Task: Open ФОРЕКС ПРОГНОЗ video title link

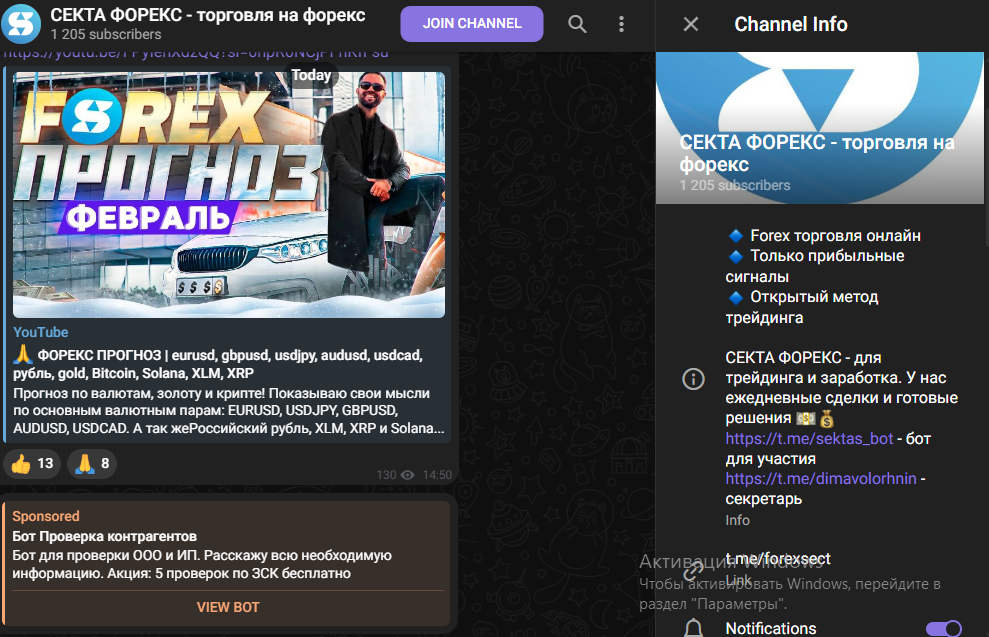Action: pos(218,364)
